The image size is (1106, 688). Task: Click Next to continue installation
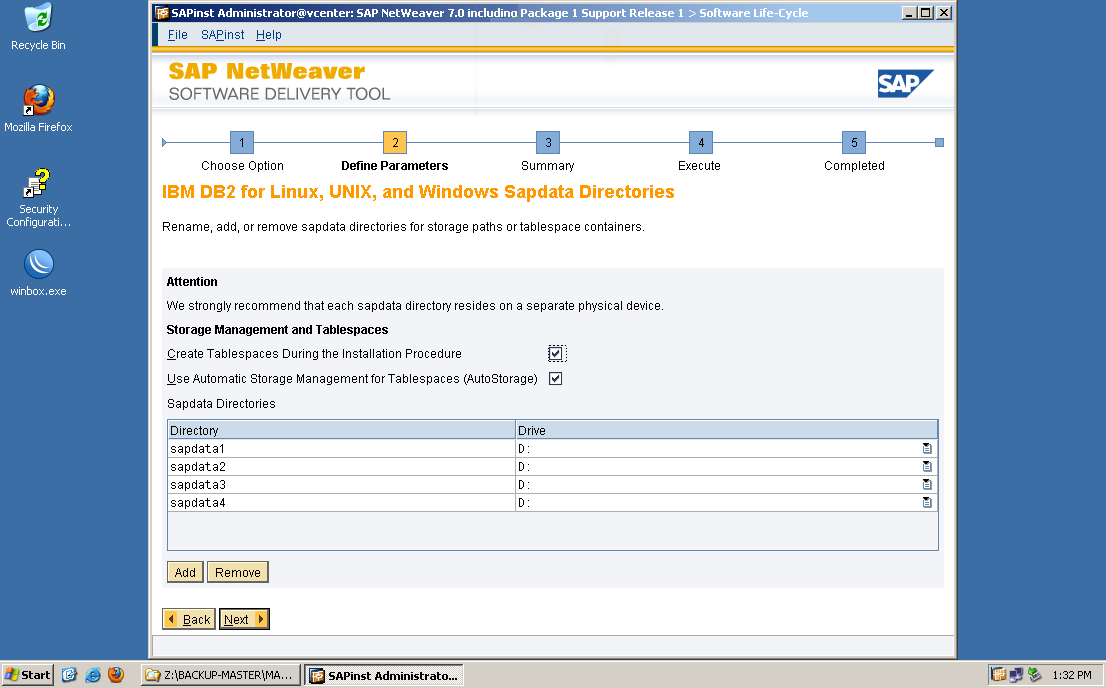(x=244, y=619)
